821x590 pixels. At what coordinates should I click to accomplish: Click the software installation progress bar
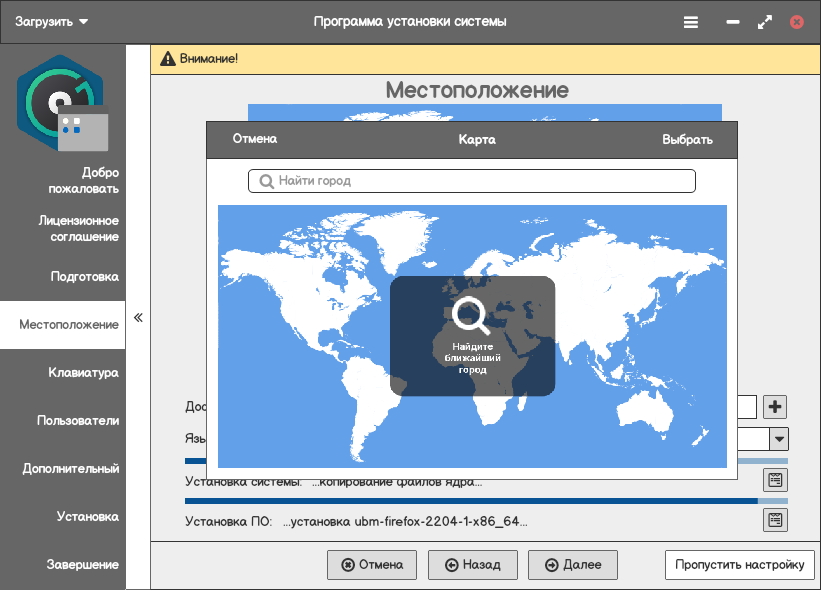471,500
